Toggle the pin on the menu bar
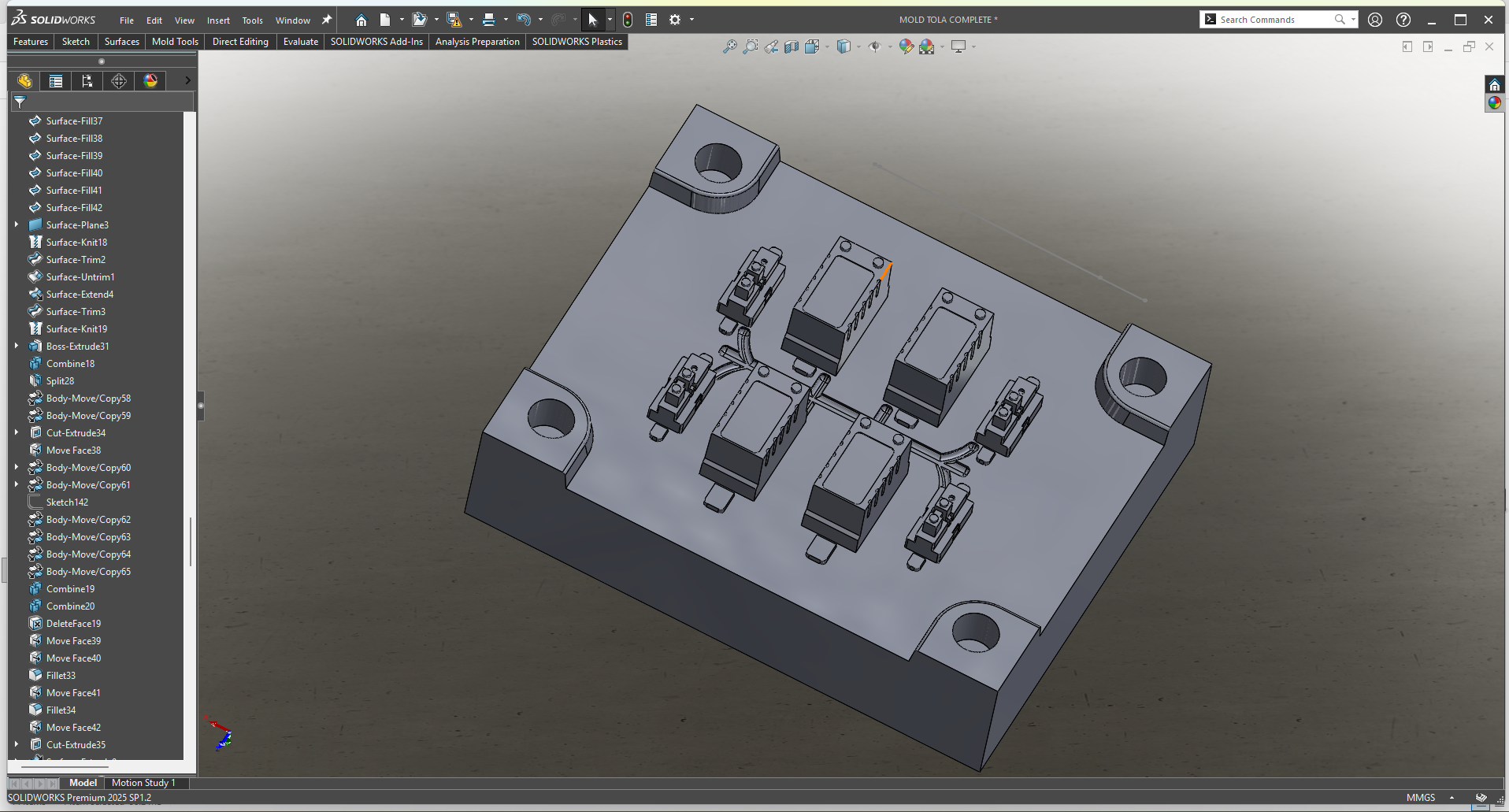The image size is (1509, 812). [x=327, y=20]
